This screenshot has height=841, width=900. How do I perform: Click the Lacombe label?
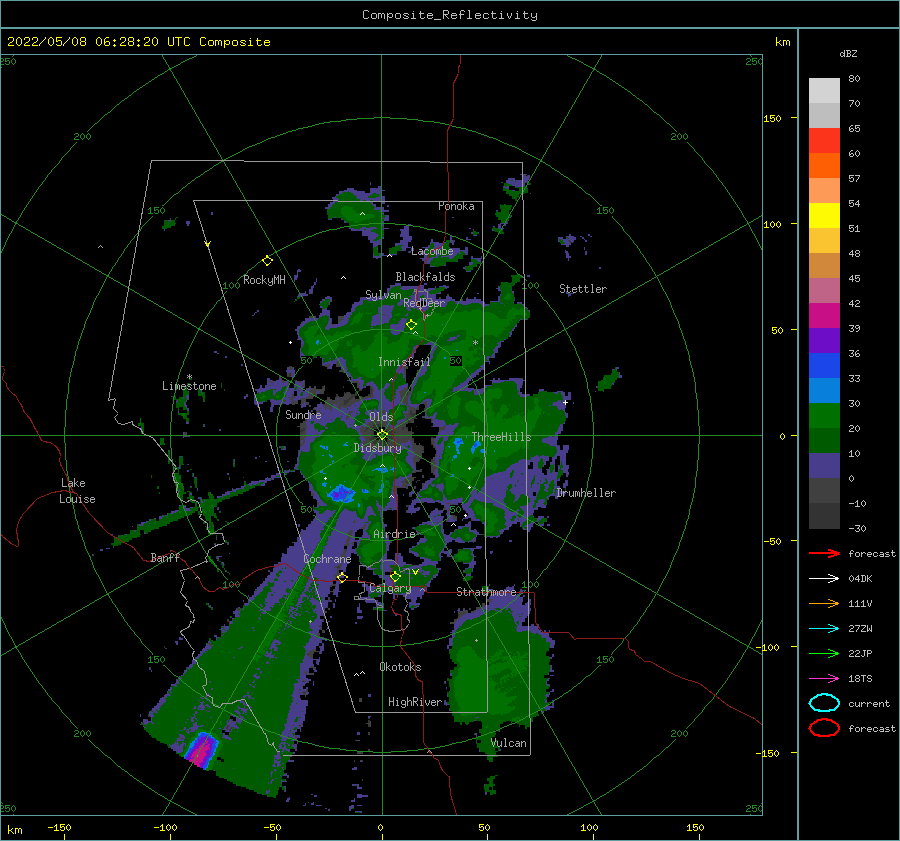(432, 251)
